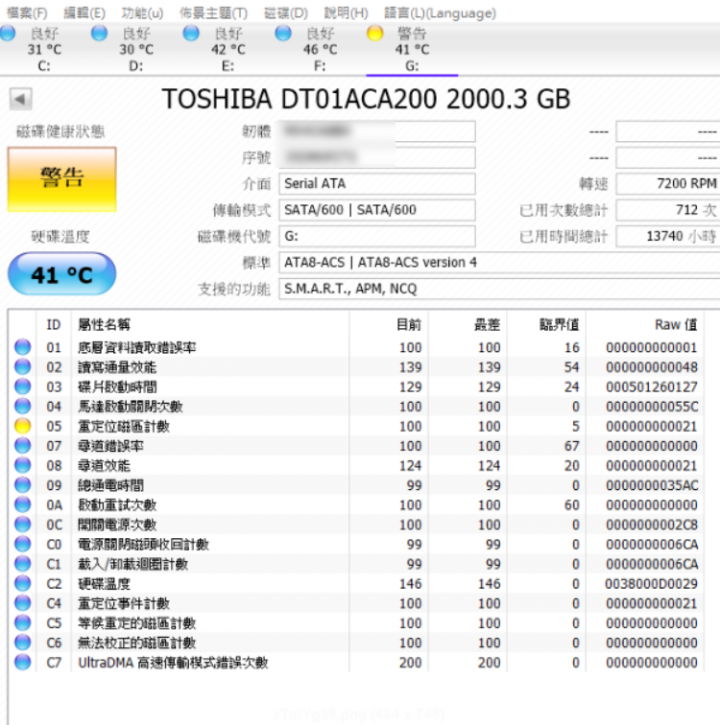
Task: Select drive E: blue status orb
Action: (x=191, y=33)
